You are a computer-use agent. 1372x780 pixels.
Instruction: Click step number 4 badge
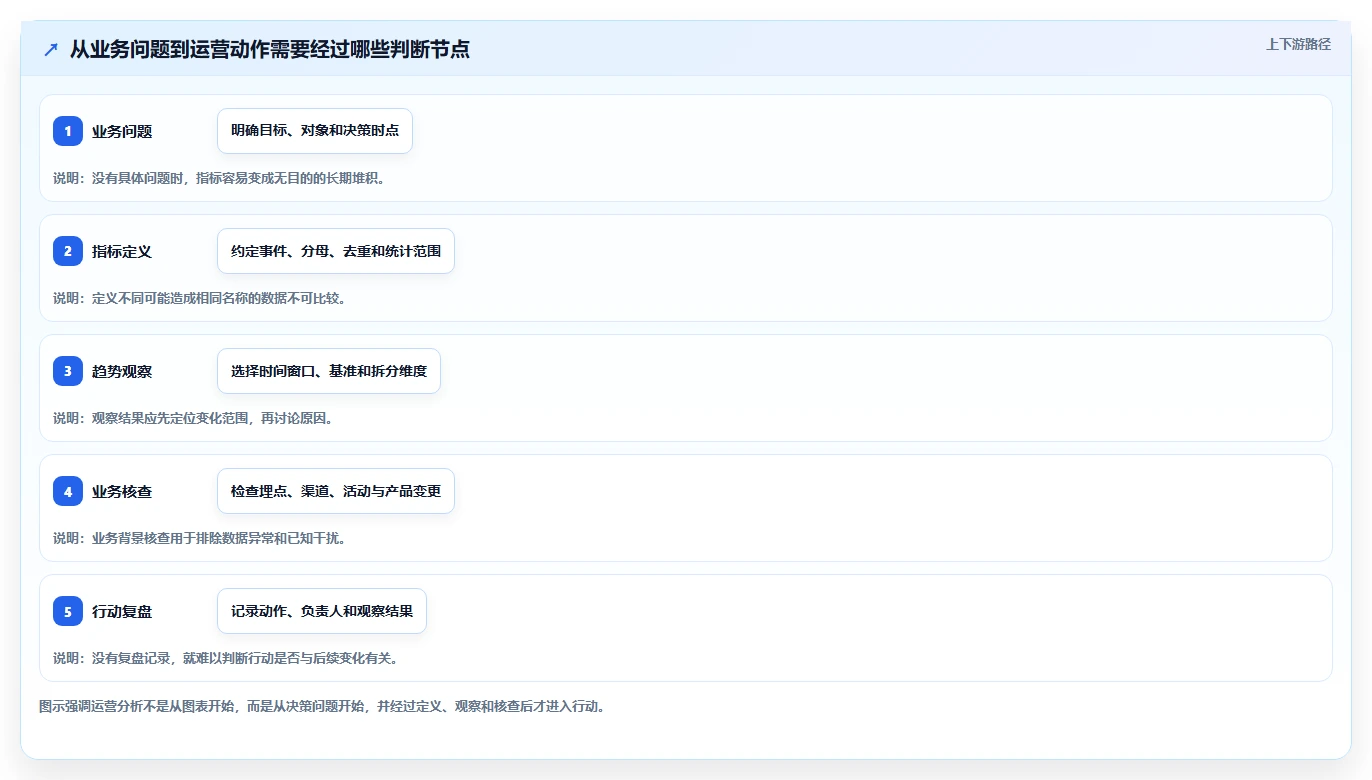68,491
